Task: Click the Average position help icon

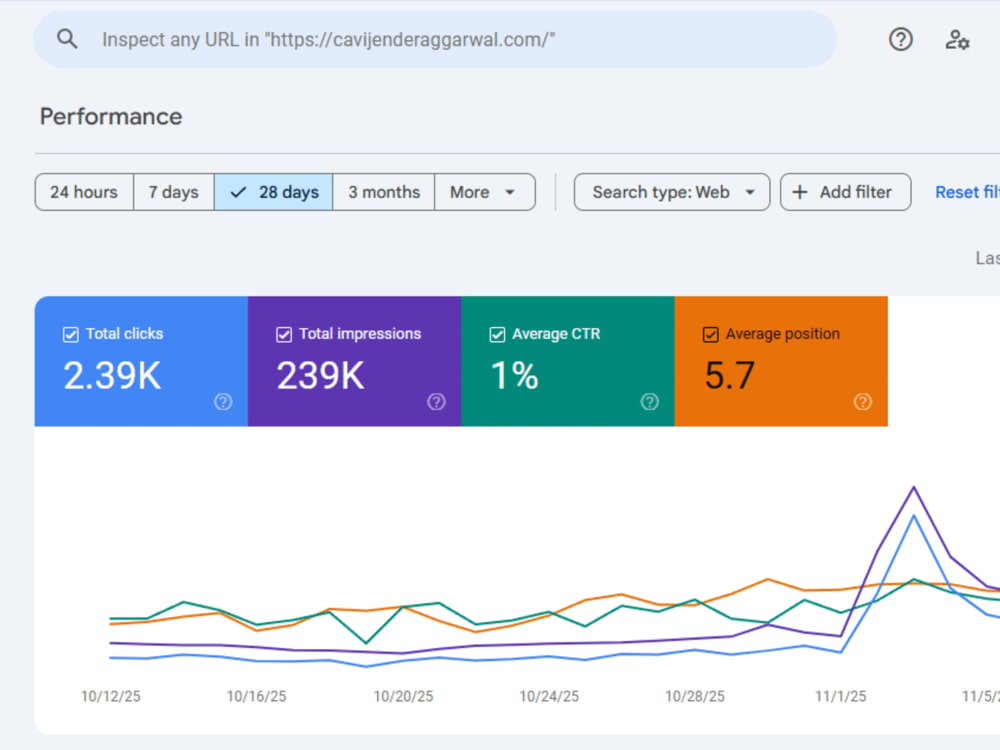Action: click(x=862, y=402)
